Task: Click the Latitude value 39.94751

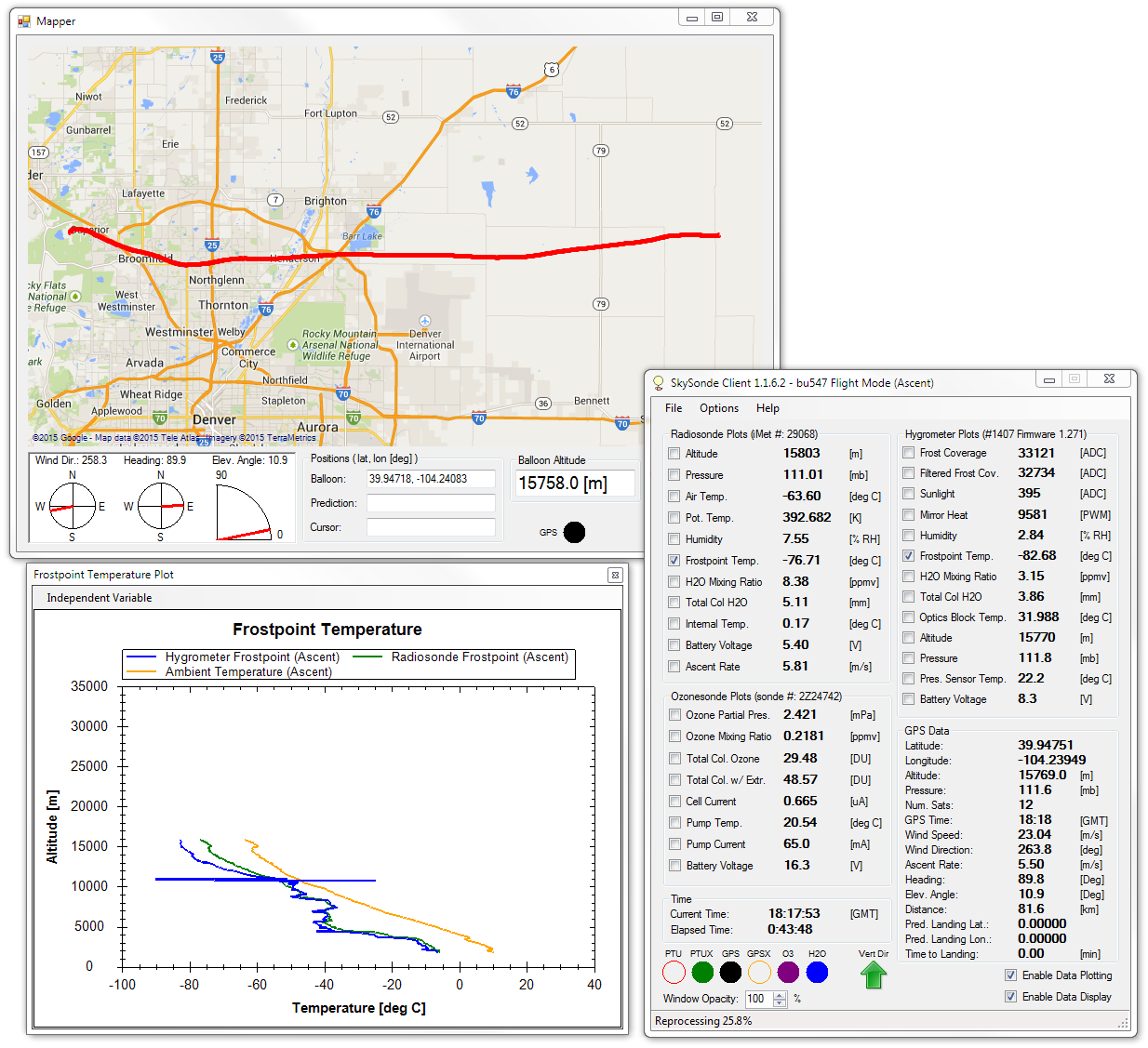Action: (x=1046, y=745)
